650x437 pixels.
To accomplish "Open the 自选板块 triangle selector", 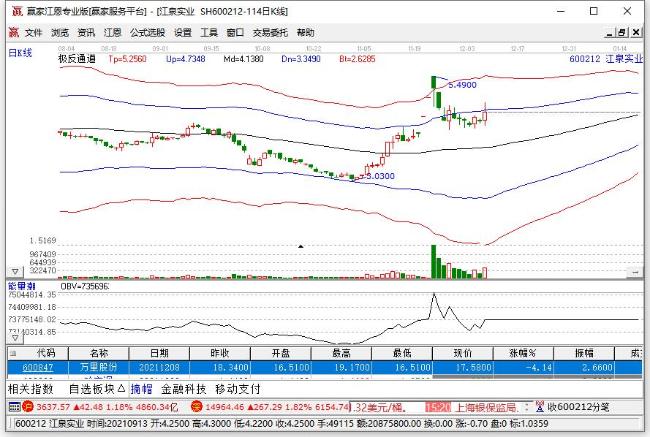I will tap(121, 388).
